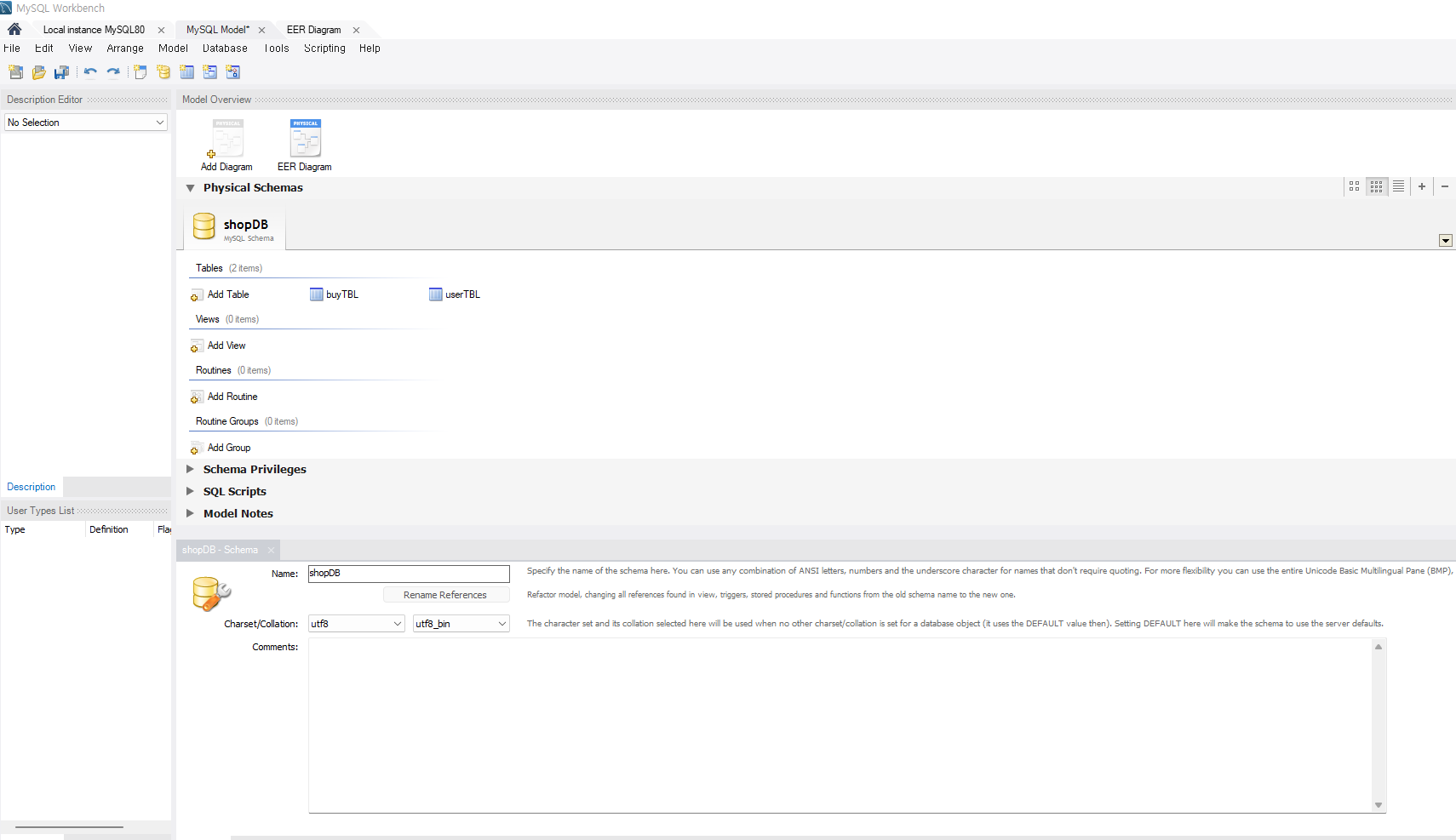Create a new schema from the toolbar
This screenshot has width=1456, height=840.
click(x=163, y=72)
